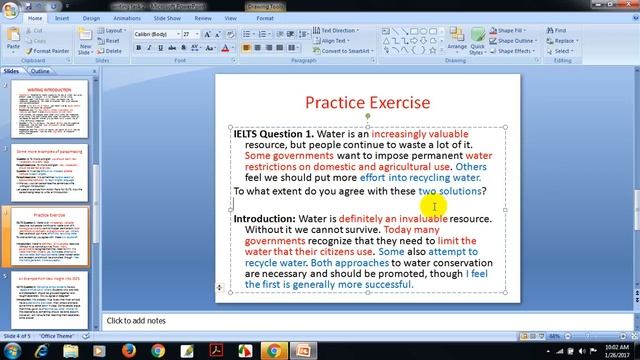Open the Quick Styles gallery

[x=477, y=41]
